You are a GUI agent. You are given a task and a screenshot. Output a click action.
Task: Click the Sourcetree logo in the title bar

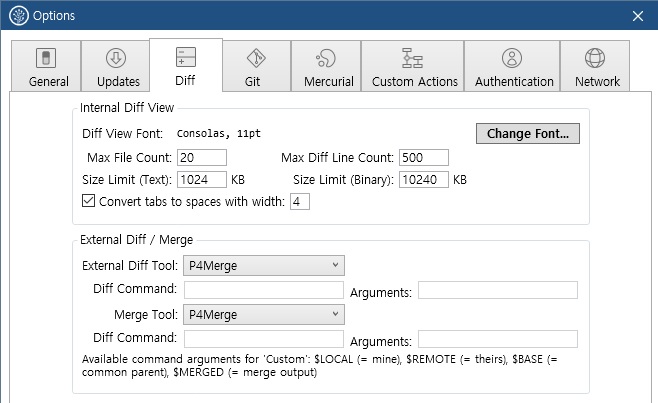tap(18, 16)
